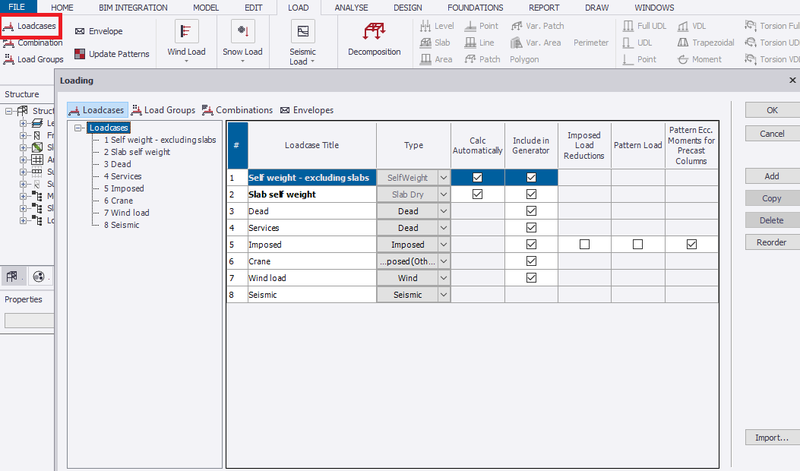Open Type dropdown for Crane row
The image size is (800, 471).
click(x=444, y=261)
